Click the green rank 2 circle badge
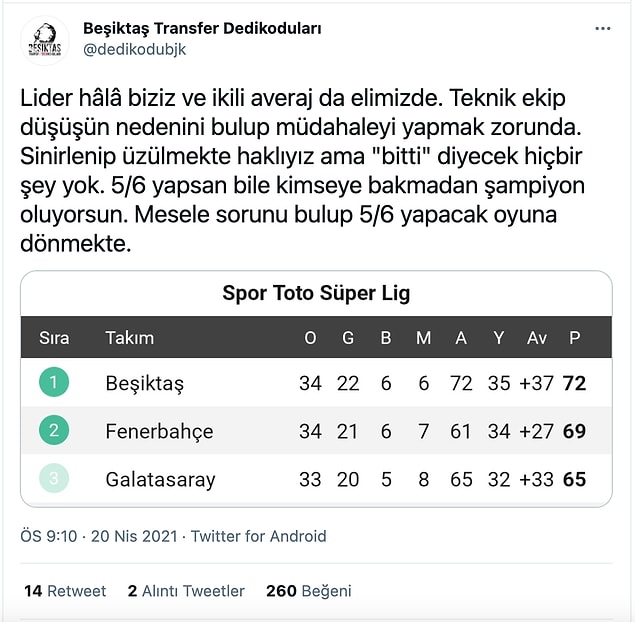 click(54, 430)
